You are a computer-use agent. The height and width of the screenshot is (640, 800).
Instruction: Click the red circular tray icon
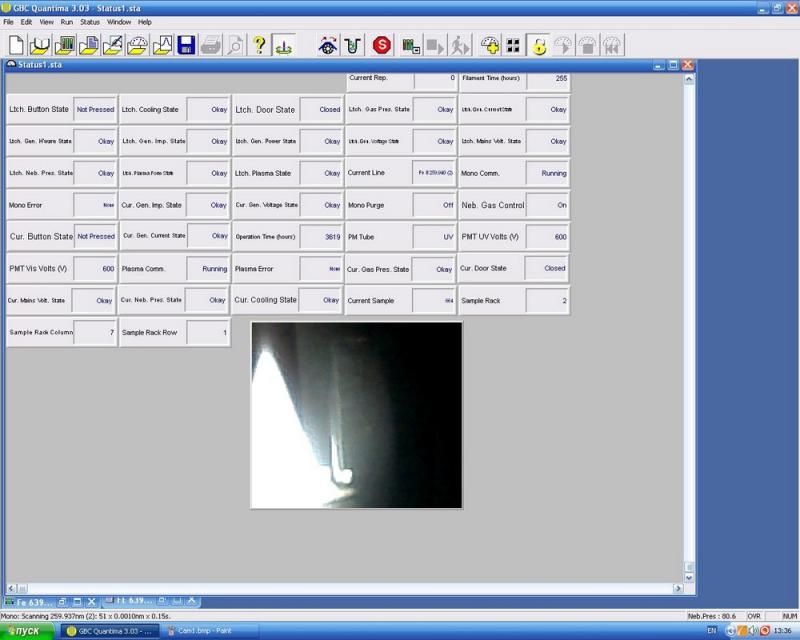[764, 631]
